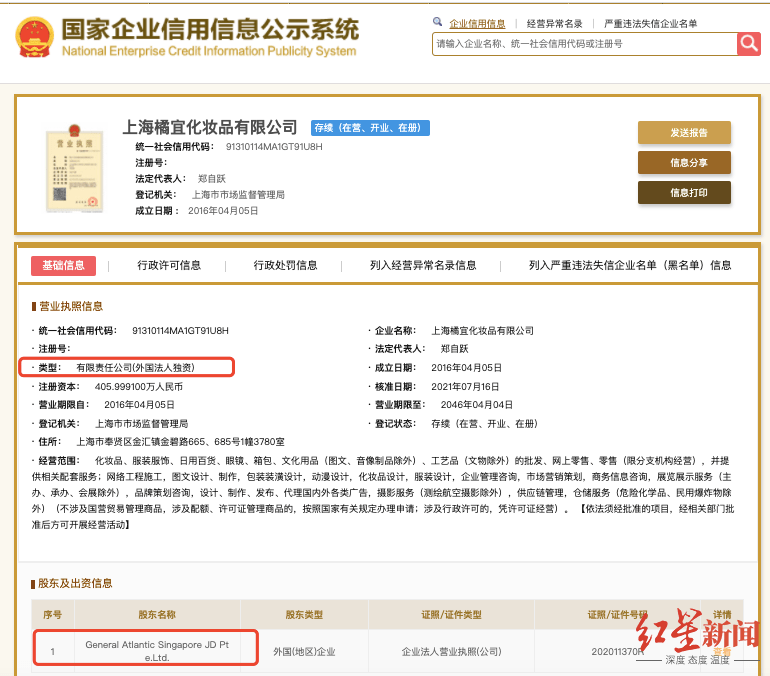Click shareholder General Atlantic Singapore JD Pte.Ltd.
This screenshot has width=770, height=676.
point(157,651)
